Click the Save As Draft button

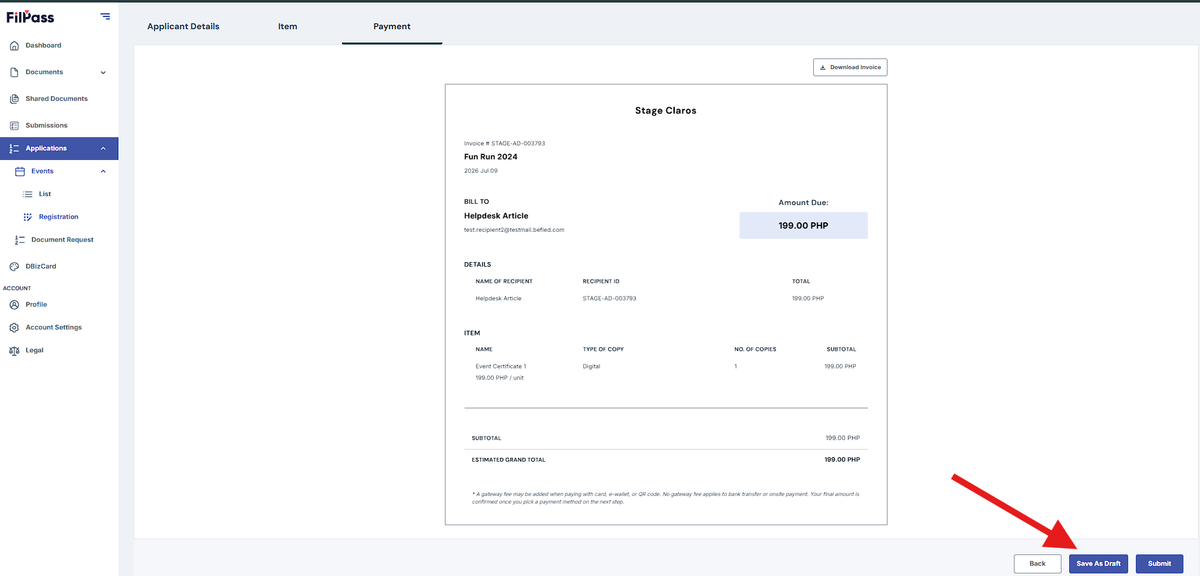click(x=1098, y=564)
